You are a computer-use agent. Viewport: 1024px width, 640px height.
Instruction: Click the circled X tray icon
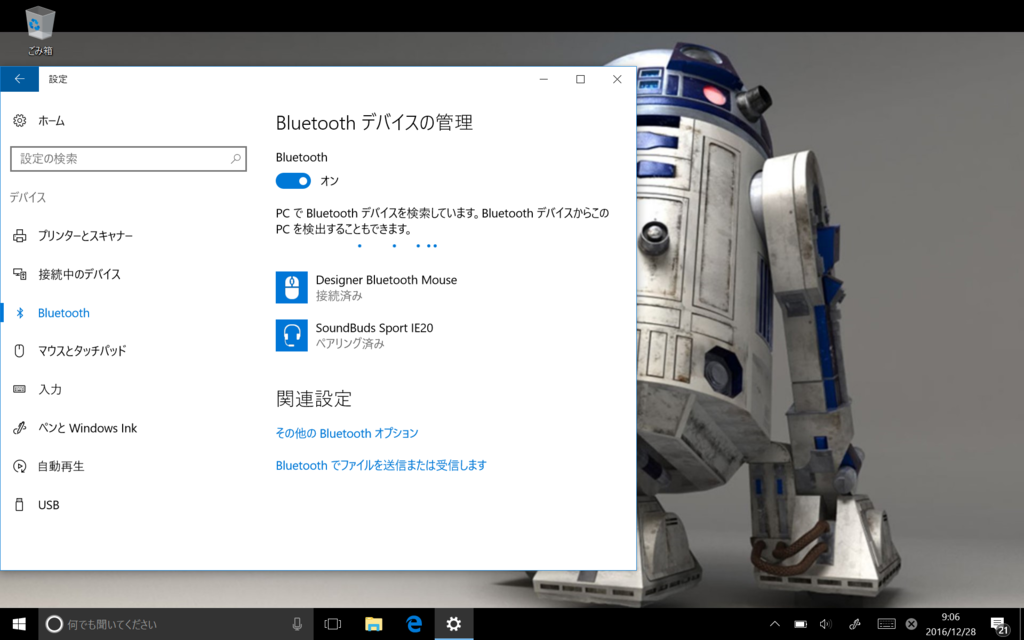[912, 624]
